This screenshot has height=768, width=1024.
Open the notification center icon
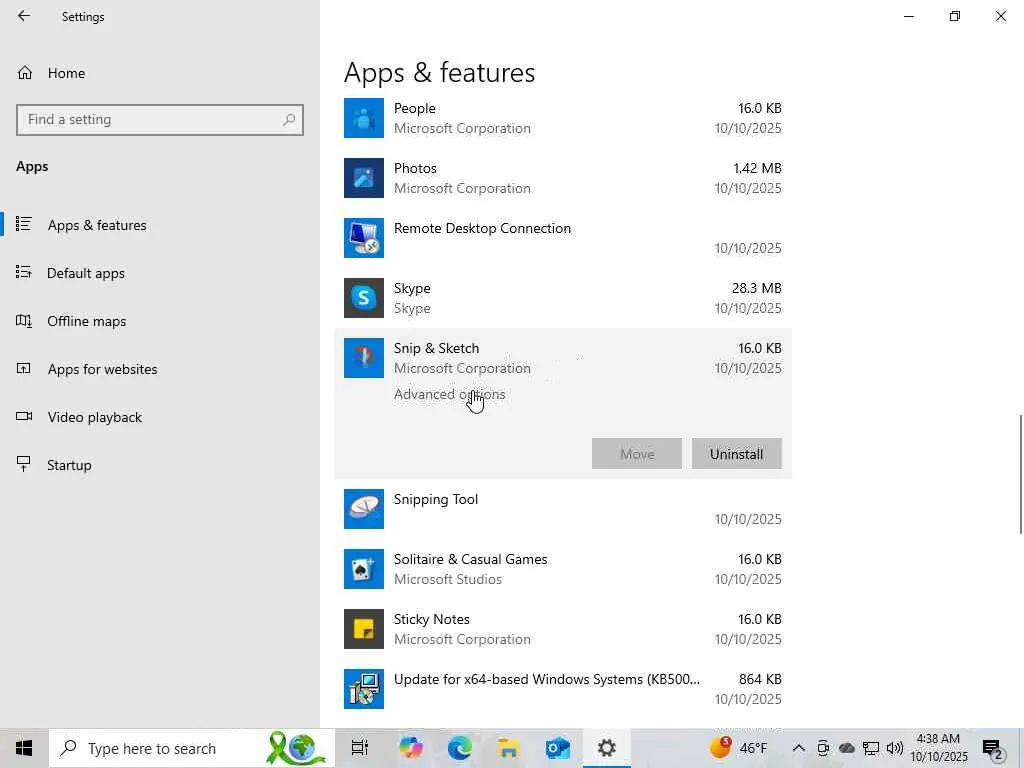pyautogui.click(x=993, y=749)
